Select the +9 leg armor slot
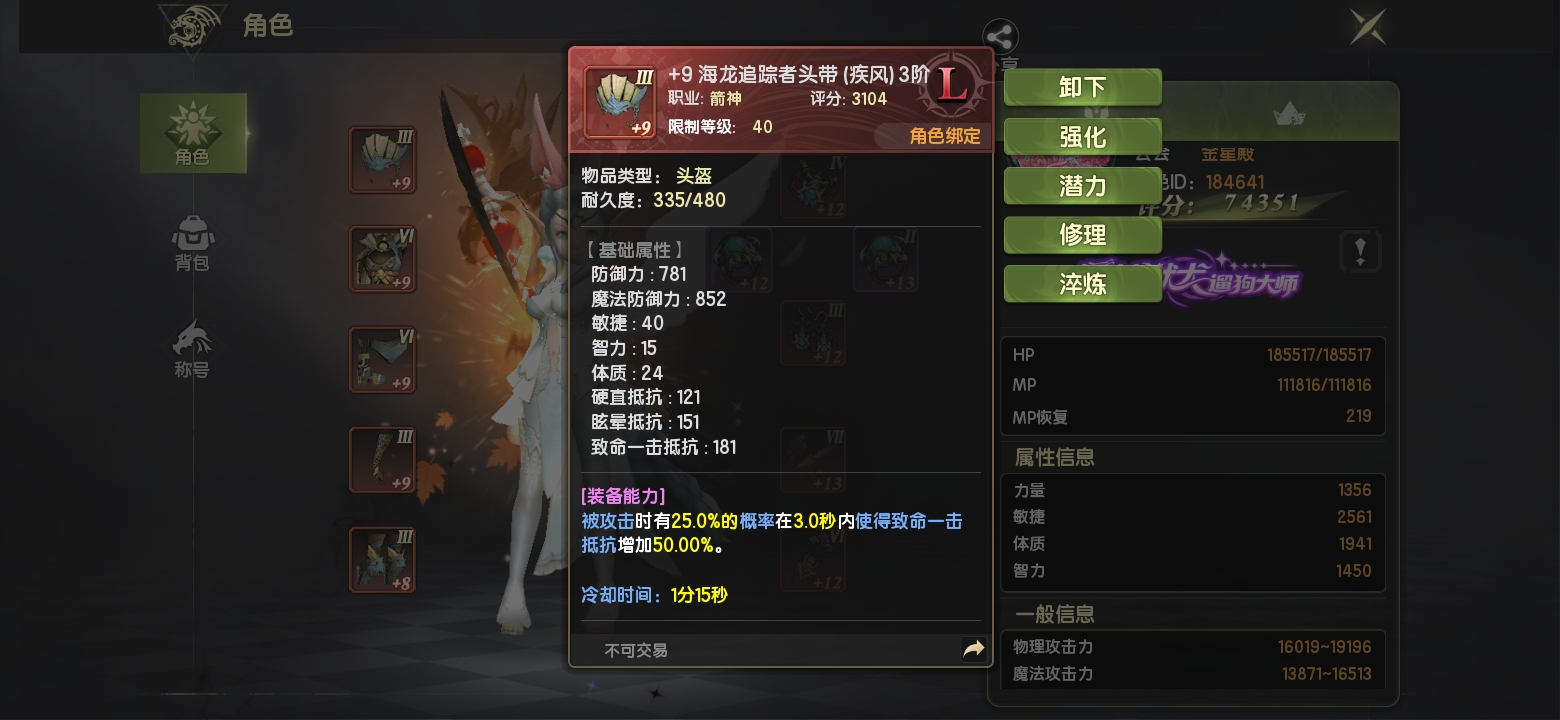 point(382,359)
